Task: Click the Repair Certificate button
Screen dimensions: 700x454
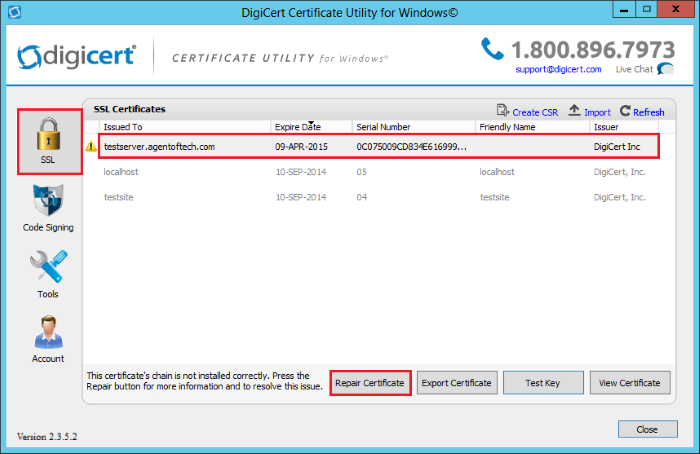Action: pyautogui.click(x=370, y=383)
